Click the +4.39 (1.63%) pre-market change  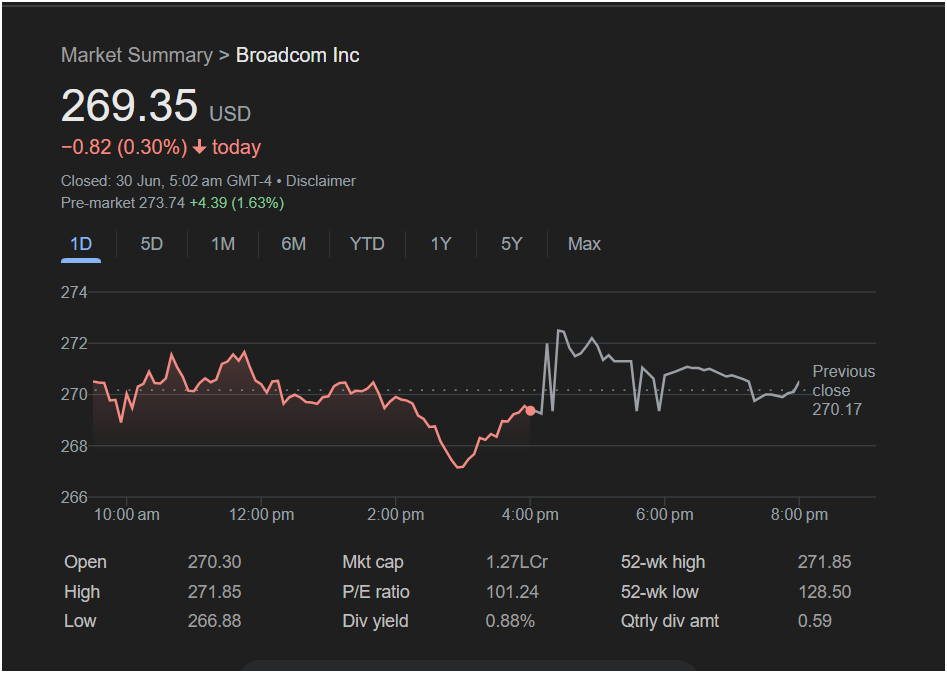[237, 203]
